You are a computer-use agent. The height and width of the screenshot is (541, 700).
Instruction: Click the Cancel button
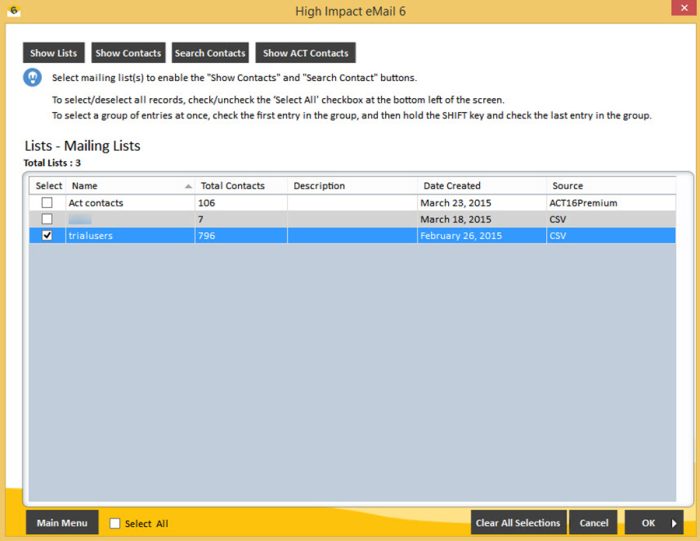coord(593,523)
